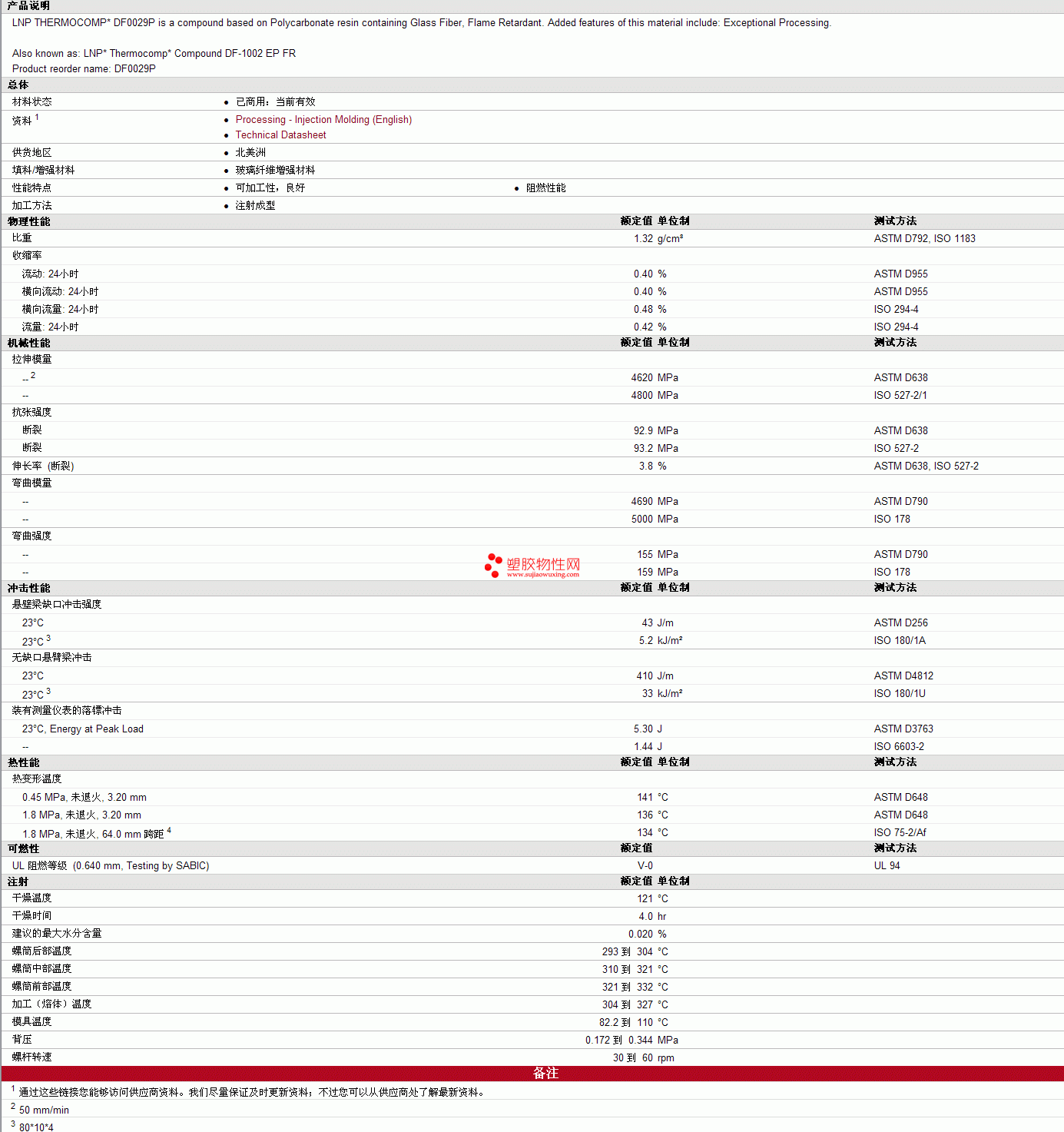The width and height of the screenshot is (1064, 1132).
Task: Click the 155 flexural strength value
Action: click(645, 555)
